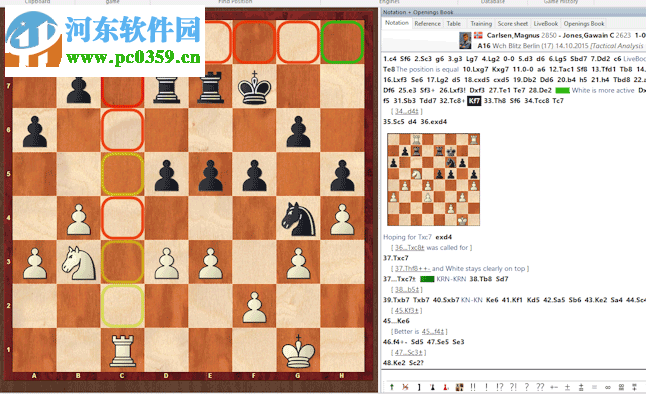Click the white slightly better evaluation icon
This screenshot has height=394, width=646.
[581, 387]
